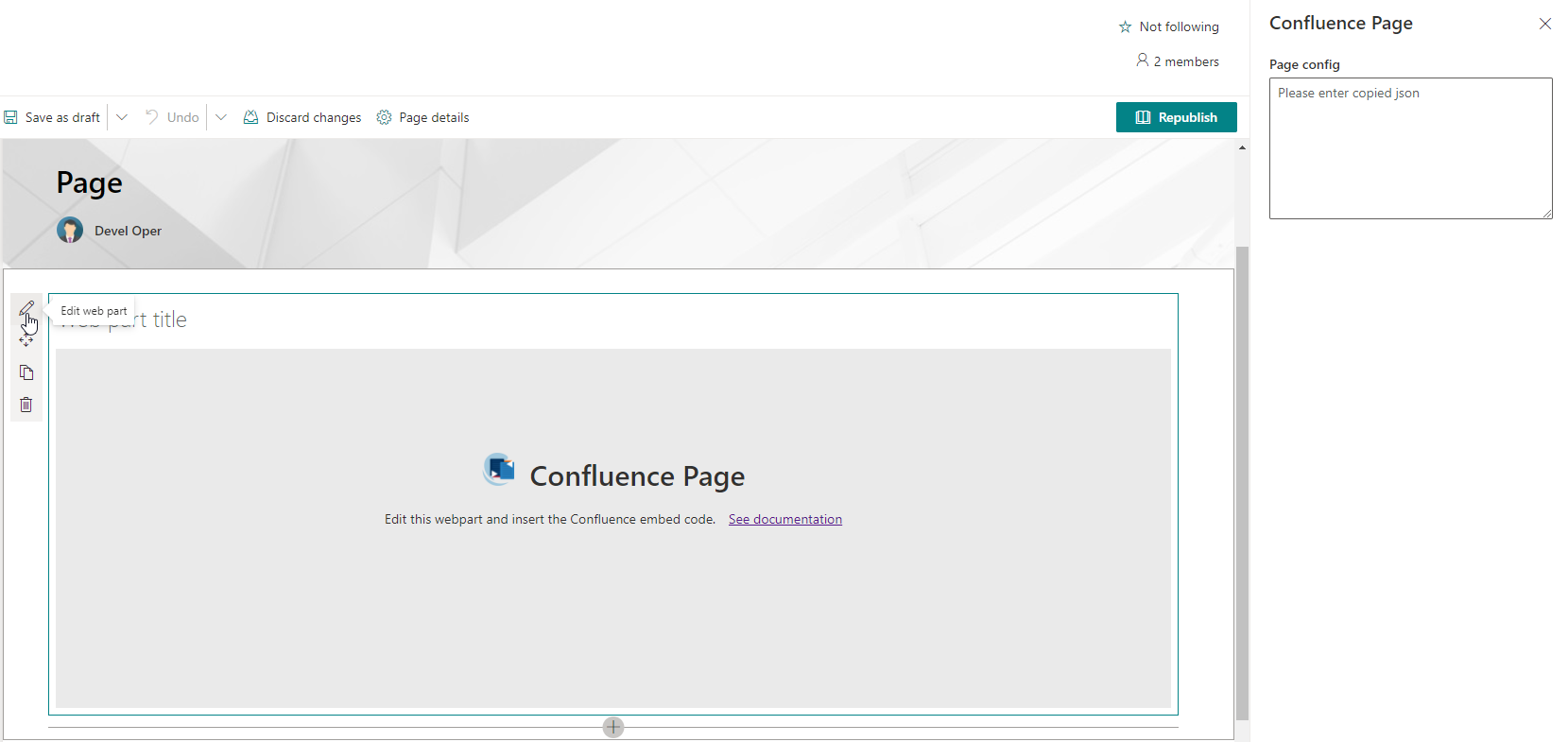The height and width of the screenshot is (742, 1568).
Task: Open the 2 members list
Action: click(x=1178, y=61)
